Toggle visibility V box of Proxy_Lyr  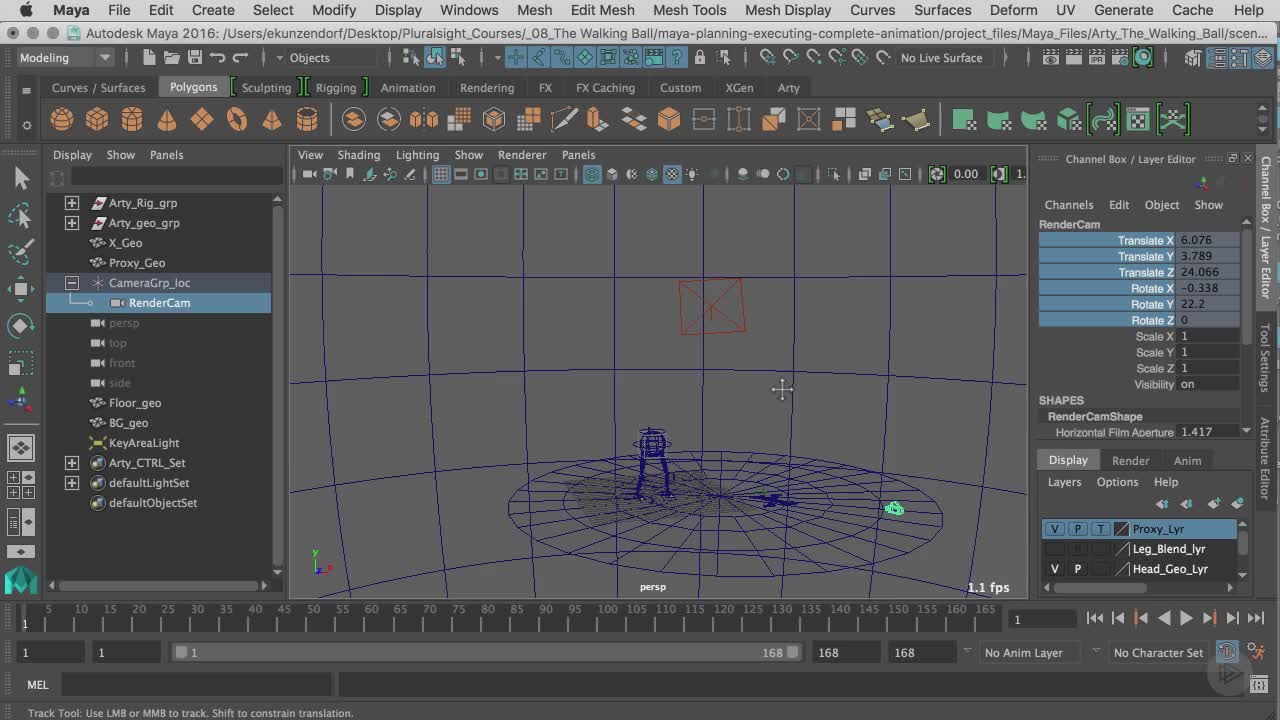1054,529
